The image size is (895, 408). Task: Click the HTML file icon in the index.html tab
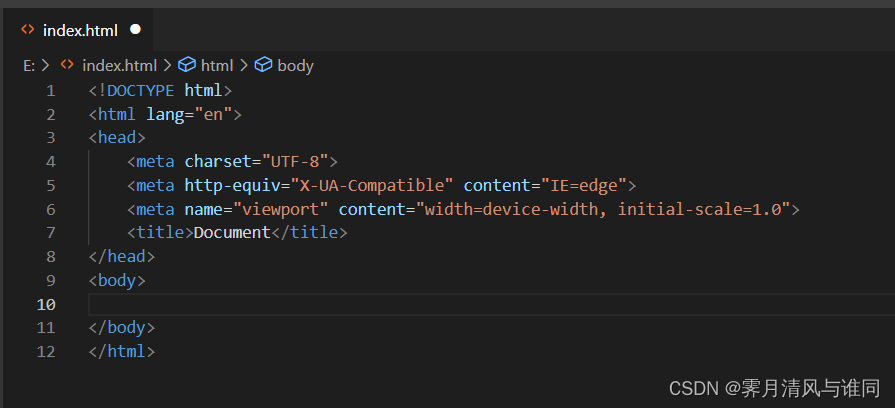tap(28, 30)
